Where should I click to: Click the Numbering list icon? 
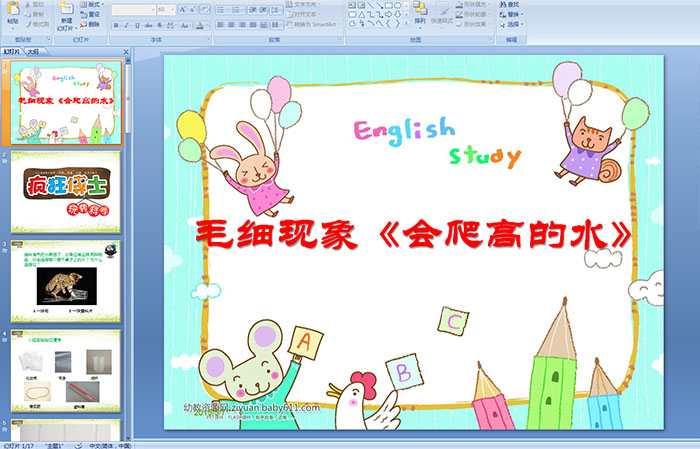(238, 9)
